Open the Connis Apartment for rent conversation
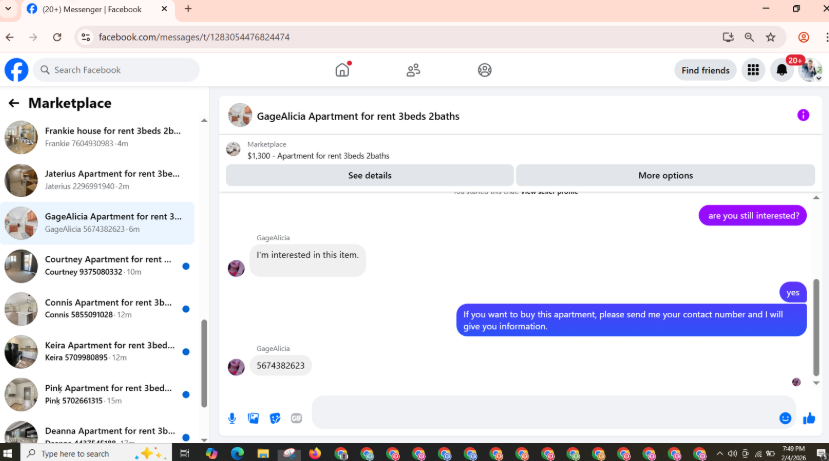 click(97, 309)
